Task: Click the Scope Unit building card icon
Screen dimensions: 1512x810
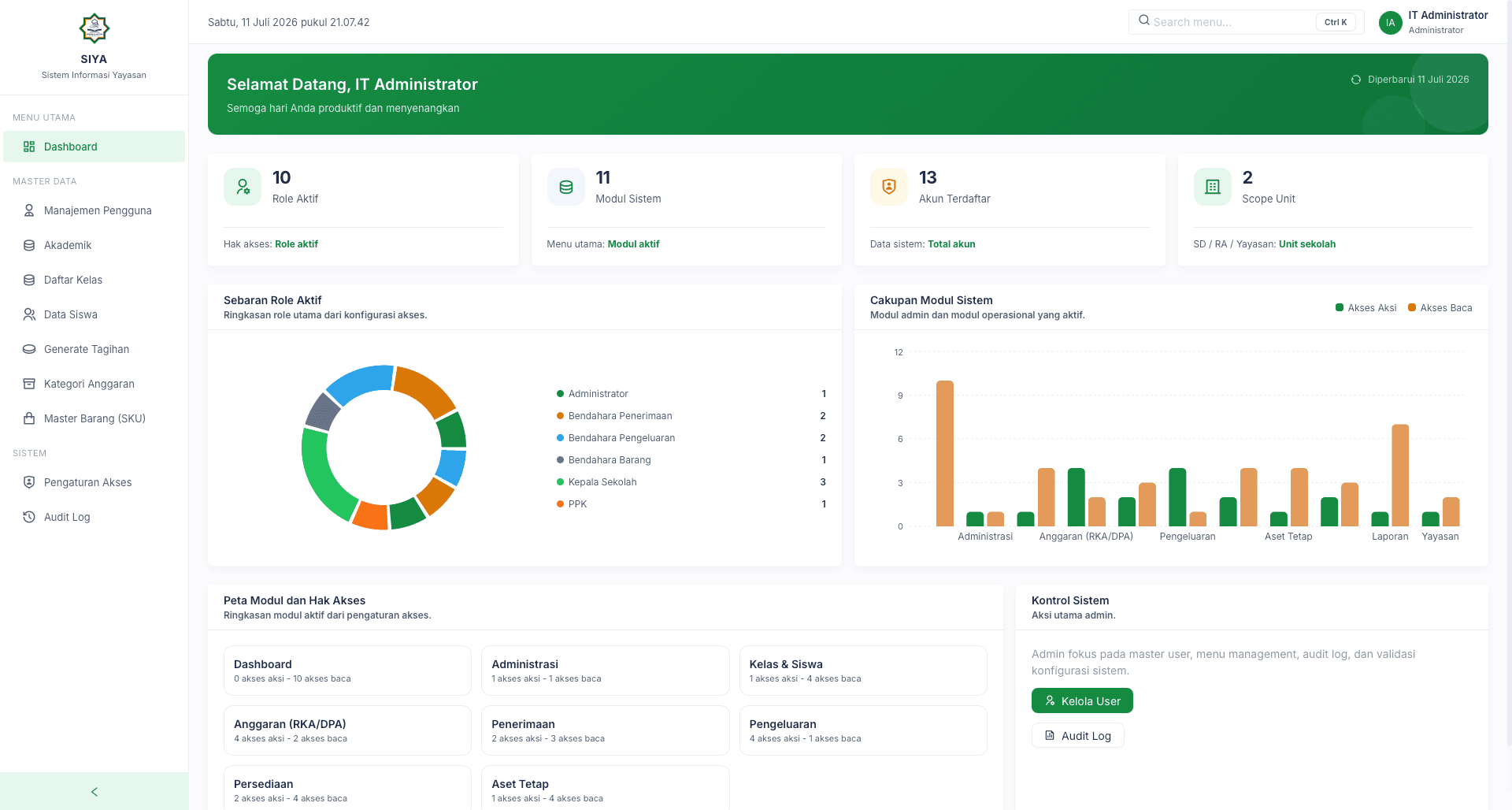Action: [1213, 187]
